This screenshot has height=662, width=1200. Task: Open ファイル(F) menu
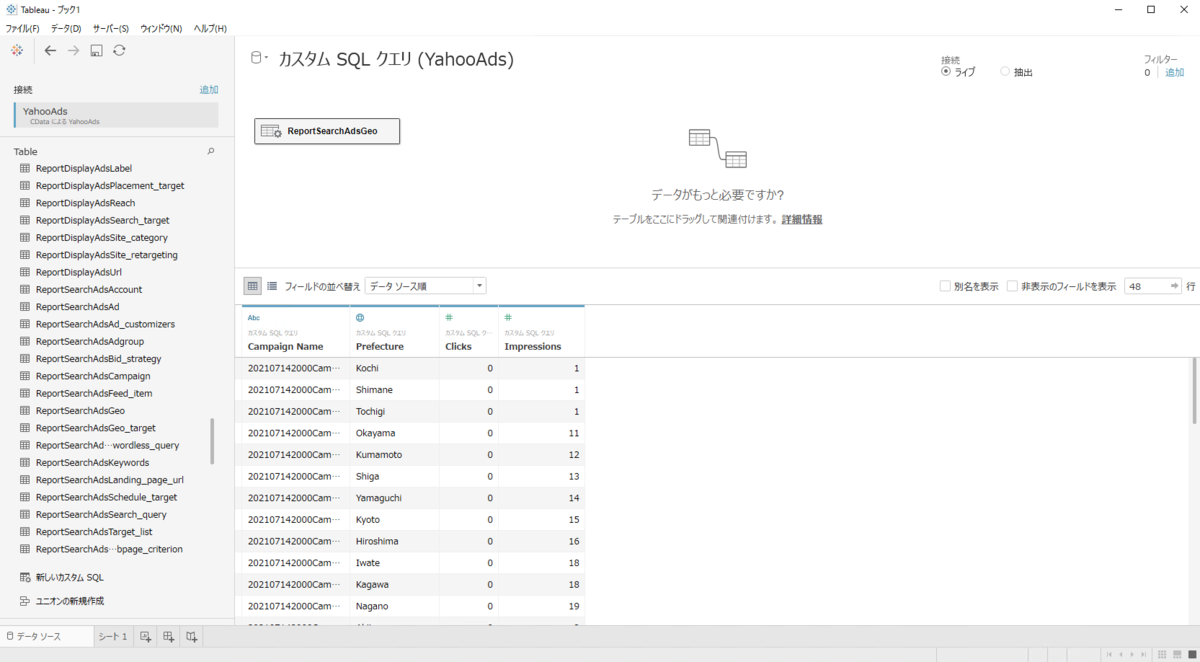(x=23, y=28)
